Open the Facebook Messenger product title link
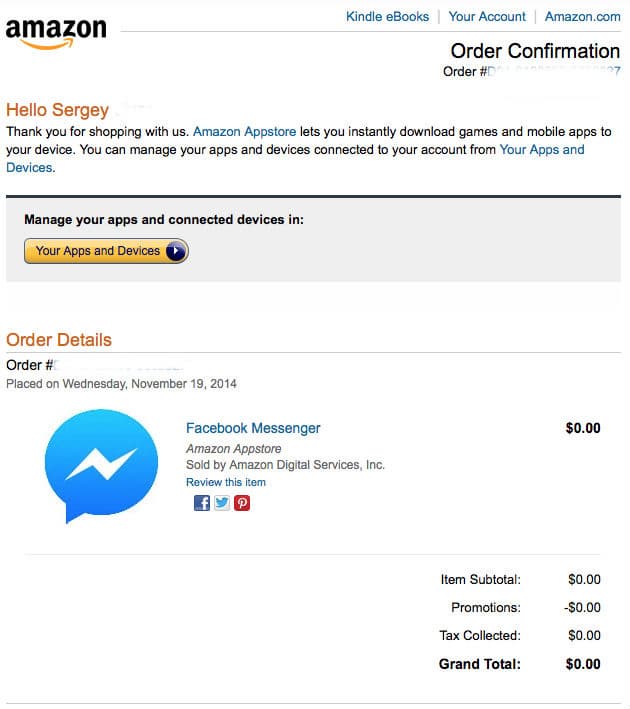630x709 pixels. (253, 428)
